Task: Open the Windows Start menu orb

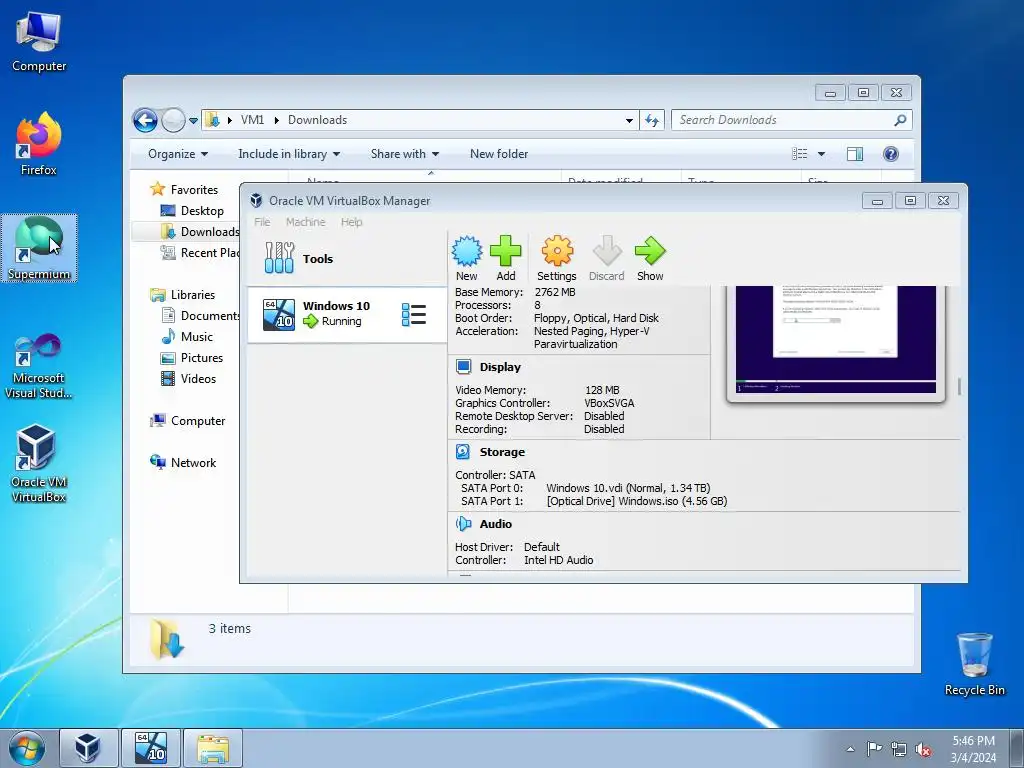Action: (27, 748)
